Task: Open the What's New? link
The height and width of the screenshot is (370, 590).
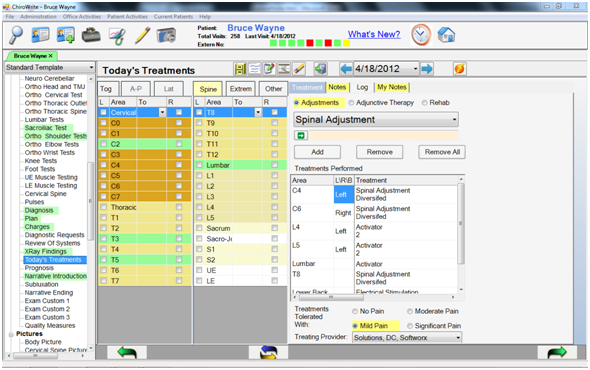Action: point(374,34)
